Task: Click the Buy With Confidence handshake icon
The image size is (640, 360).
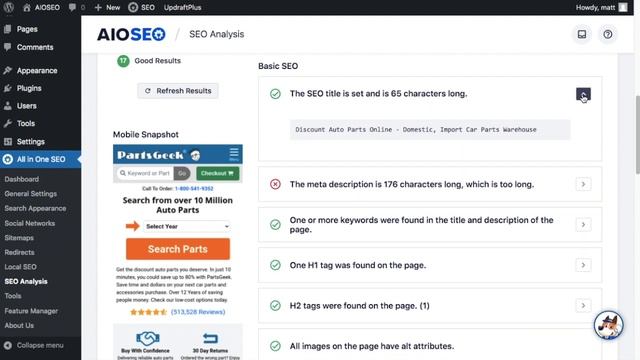Action: (x=147, y=338)
